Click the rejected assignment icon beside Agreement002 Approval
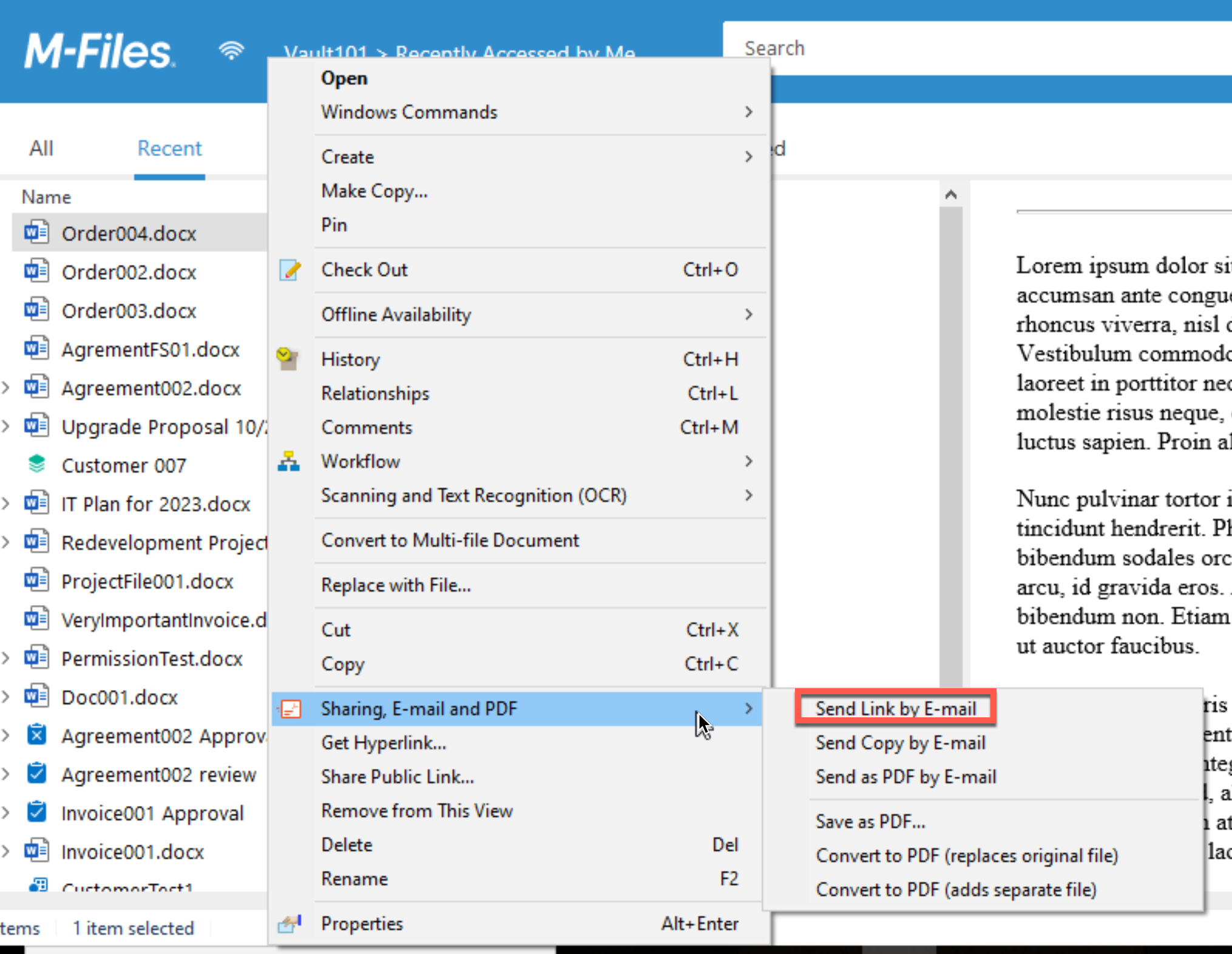Image resolution: width=1232 pixels, height=954 pixels. pyautogui.click(x=36, y=736)
